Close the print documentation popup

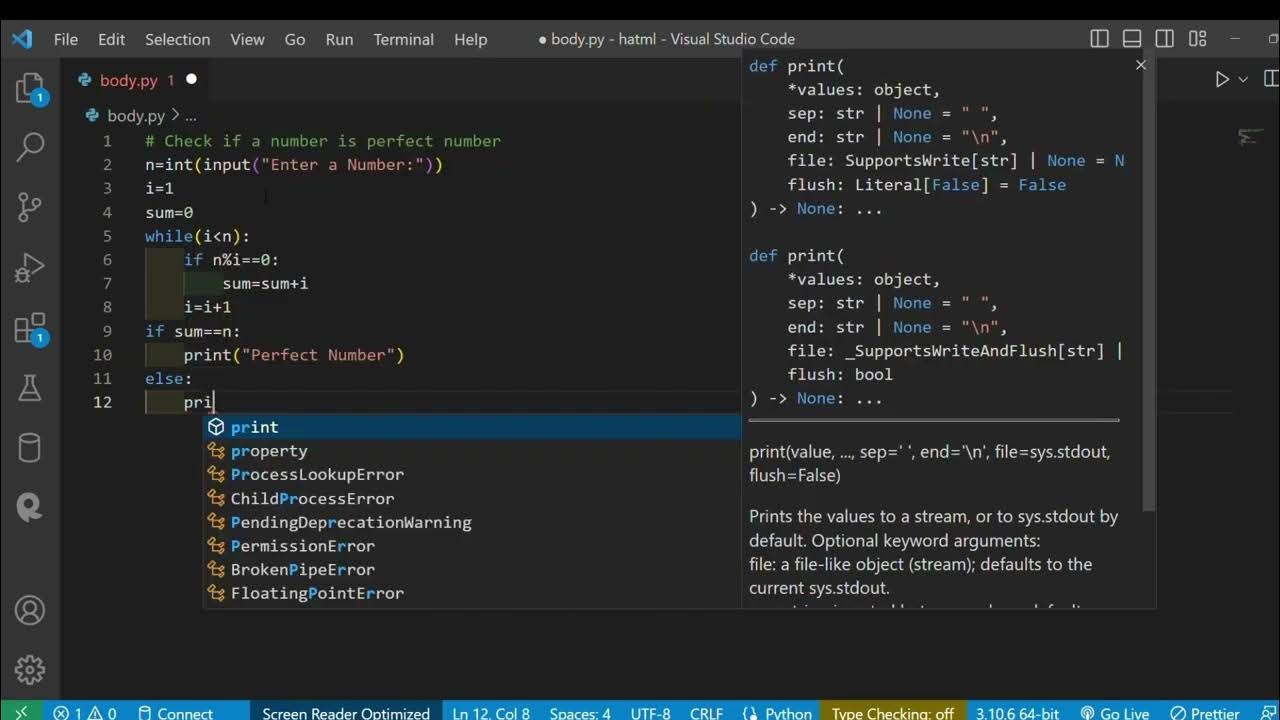point(1141,65)
